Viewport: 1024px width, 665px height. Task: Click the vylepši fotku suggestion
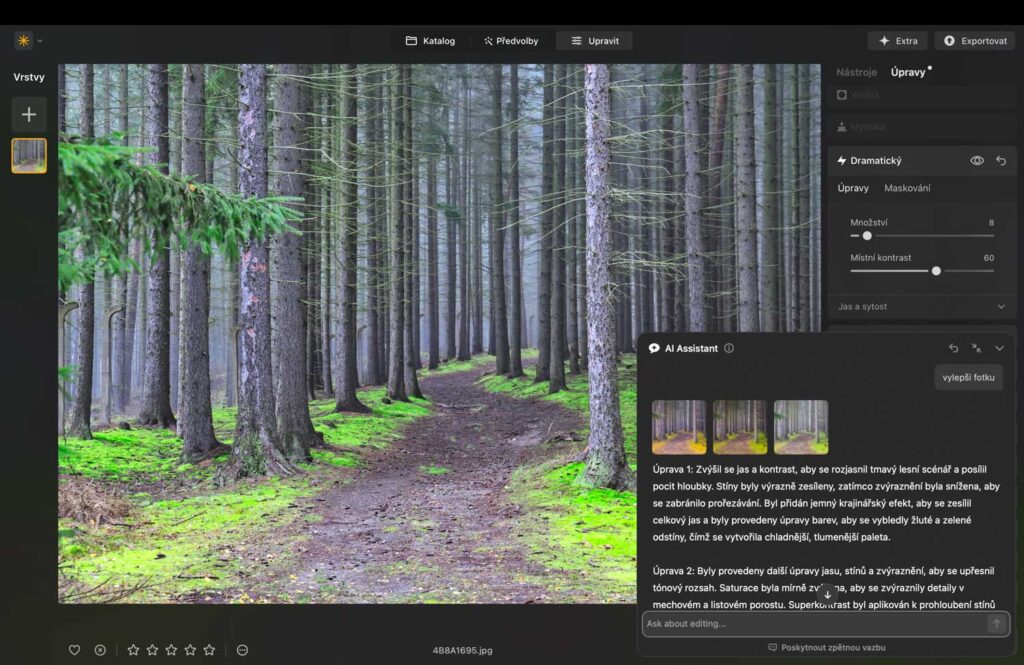click(968, 378)
